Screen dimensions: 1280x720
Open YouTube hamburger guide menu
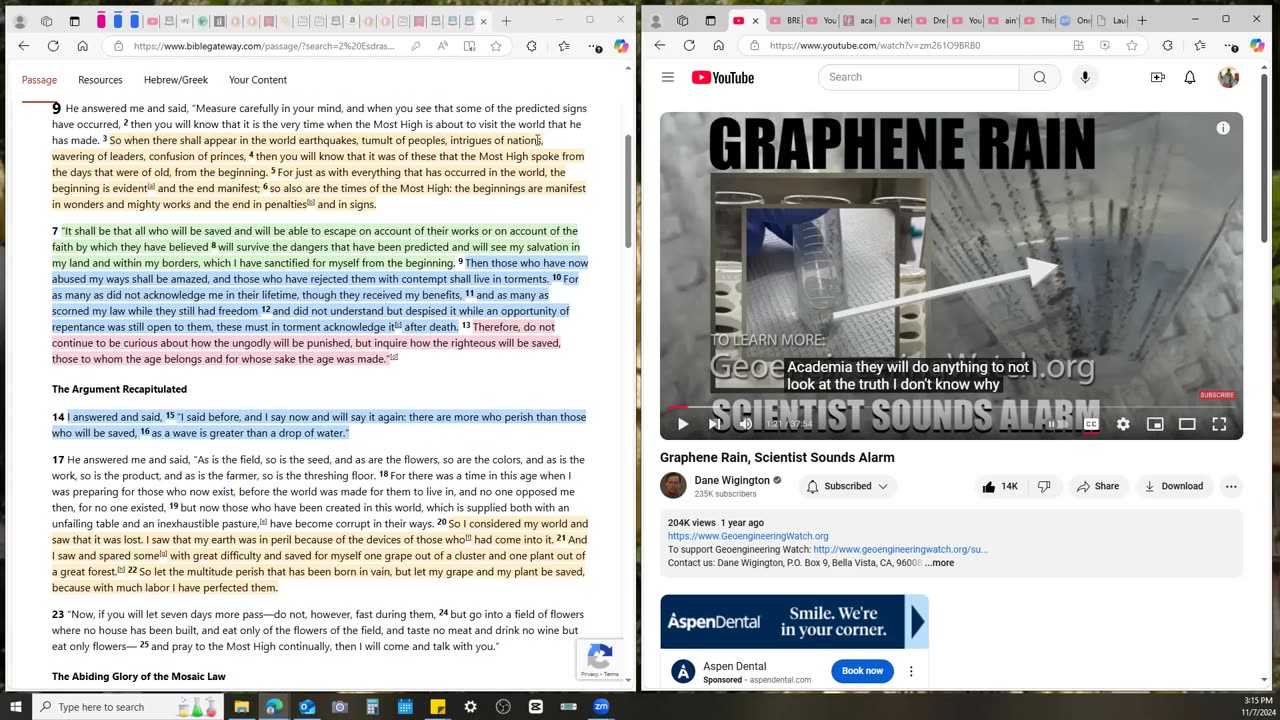click(668, 77)
